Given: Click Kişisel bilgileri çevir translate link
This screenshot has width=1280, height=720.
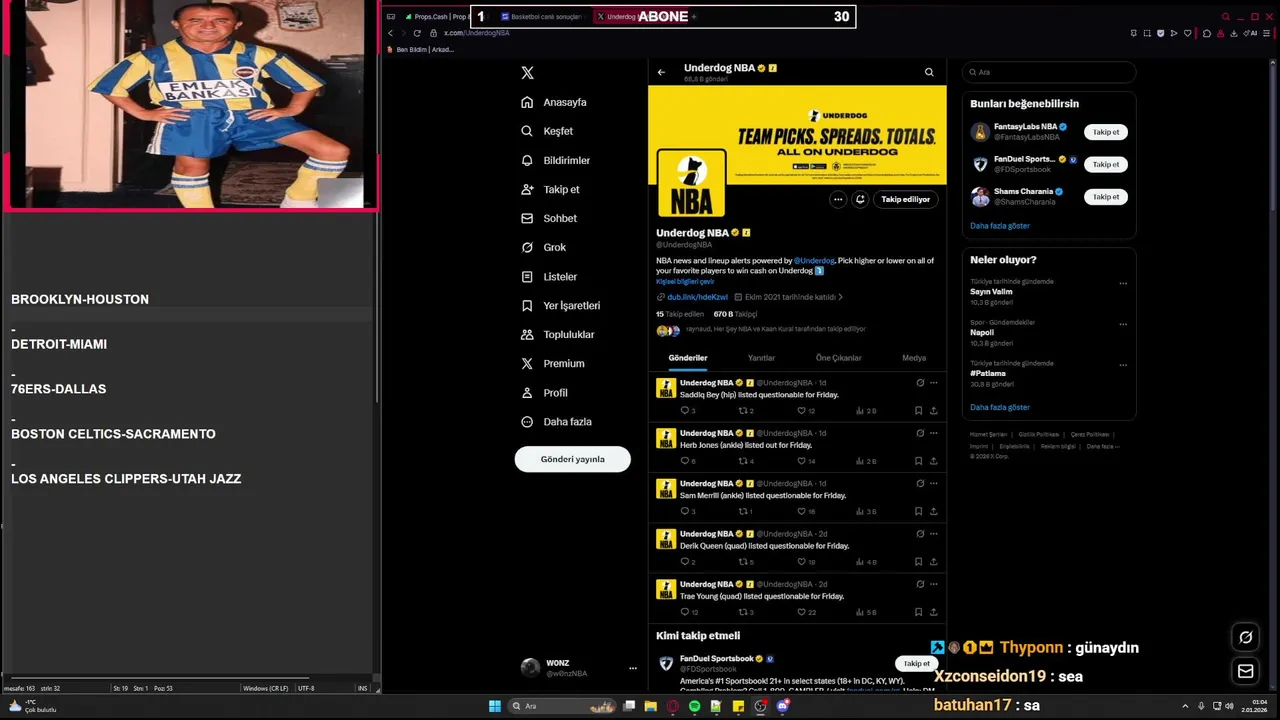Looking at the screenshot, I should (x=685, y=281).
